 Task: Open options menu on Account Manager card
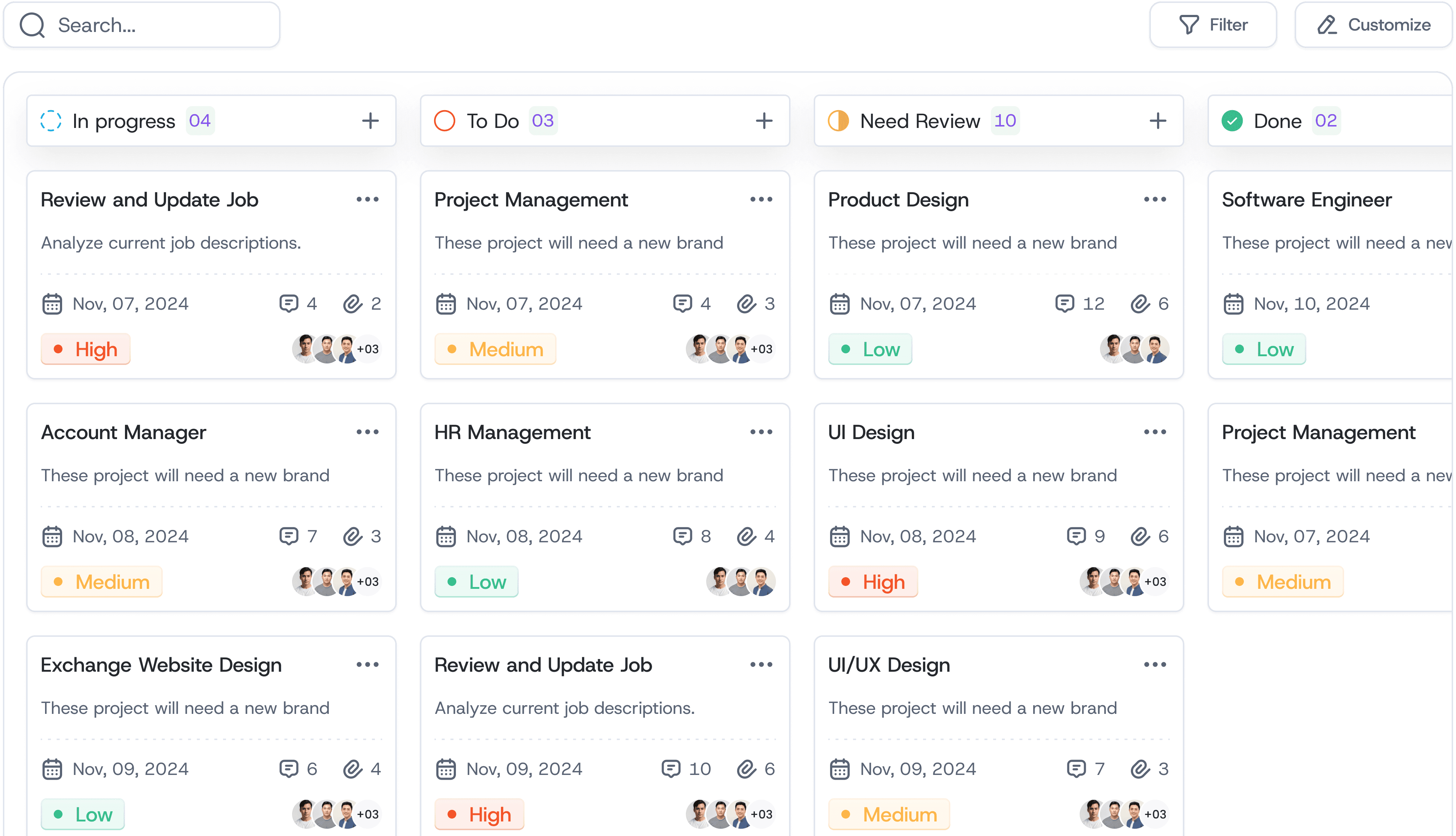(368, 432)
